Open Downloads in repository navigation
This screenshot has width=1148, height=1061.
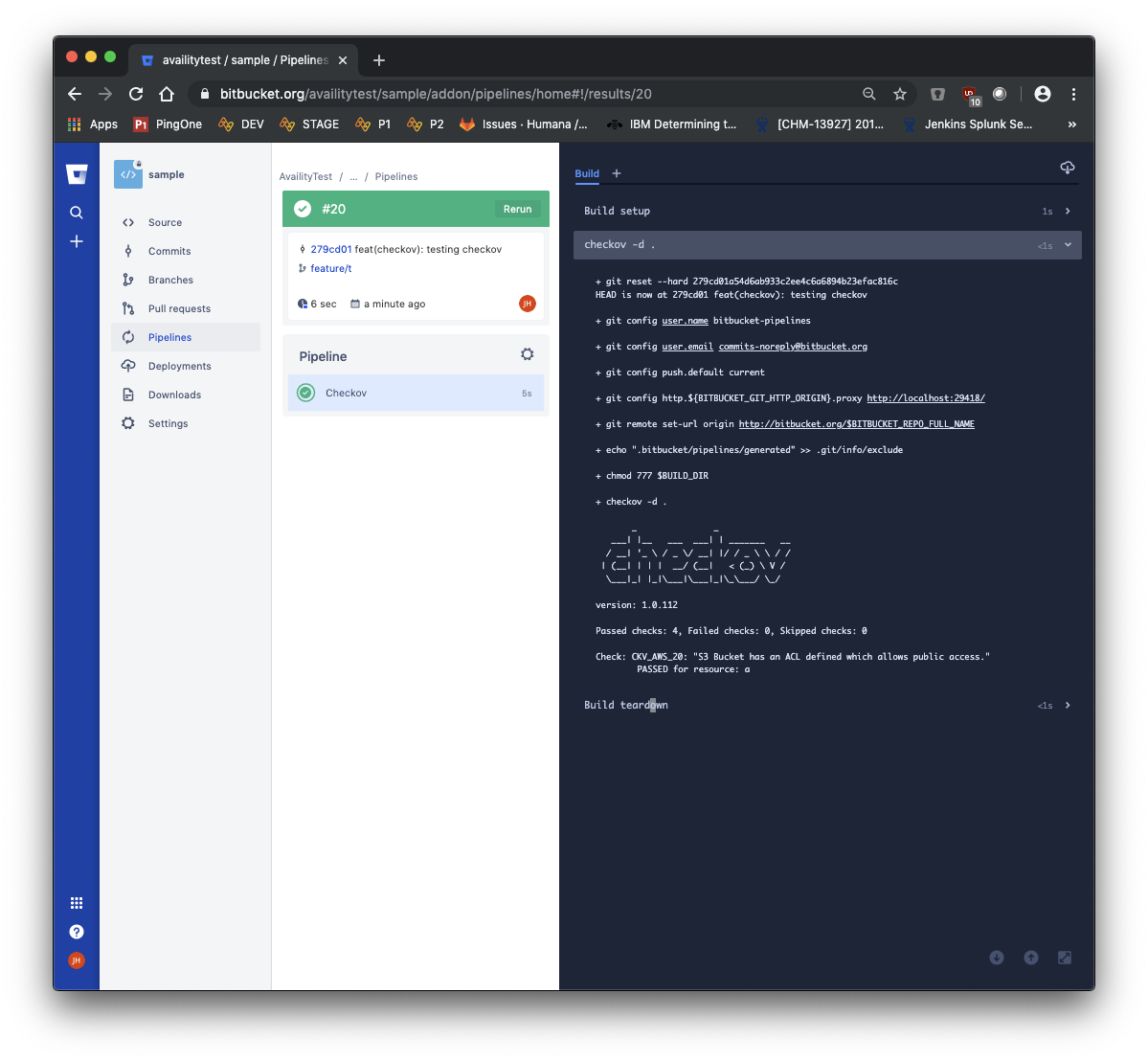[186, 395]
